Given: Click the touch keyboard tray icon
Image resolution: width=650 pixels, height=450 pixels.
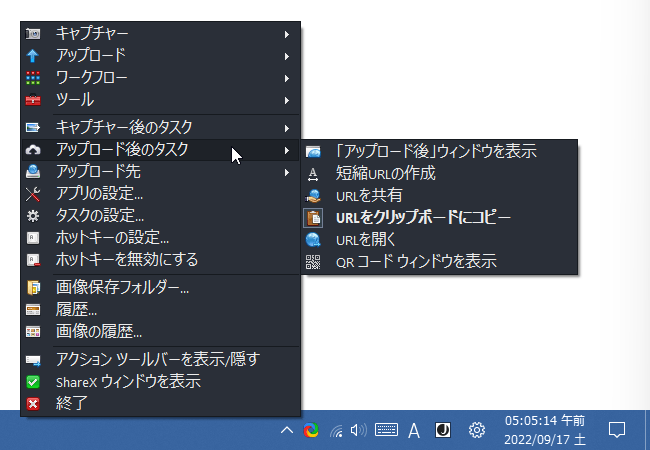Looking at the screenshot, I should click(x=386, y=430).
